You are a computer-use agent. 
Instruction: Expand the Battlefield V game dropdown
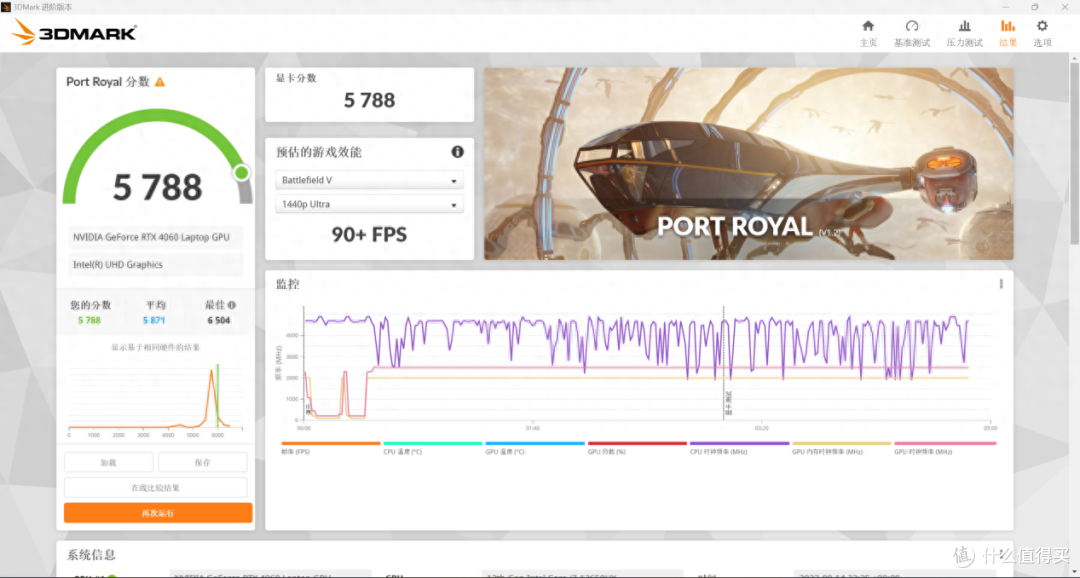pyautogui.click(x=369, y=180)
